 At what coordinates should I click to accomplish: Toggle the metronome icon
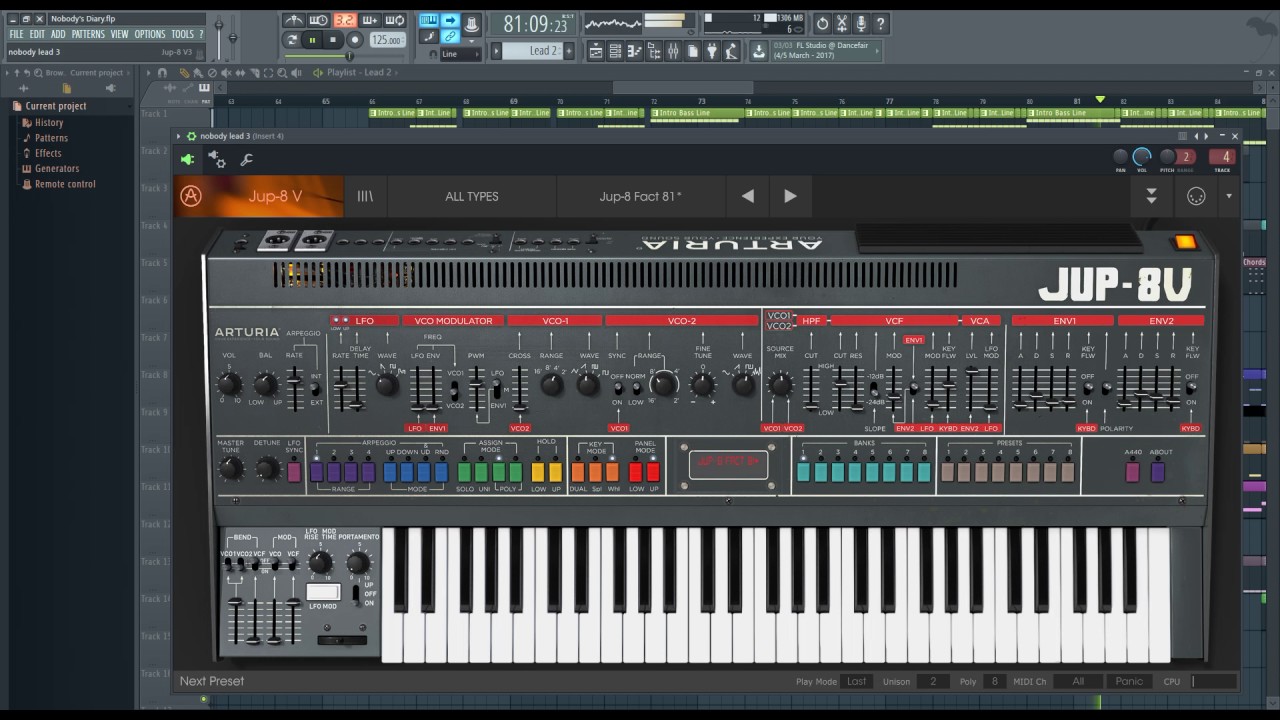pos(294,20)
